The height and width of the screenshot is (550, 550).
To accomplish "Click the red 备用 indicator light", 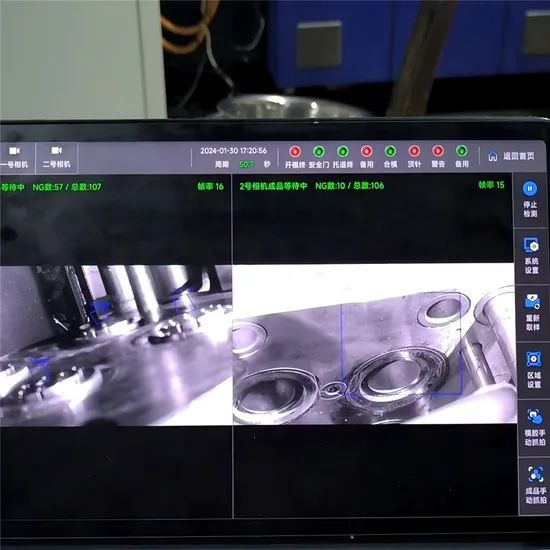I will point(367,152).
